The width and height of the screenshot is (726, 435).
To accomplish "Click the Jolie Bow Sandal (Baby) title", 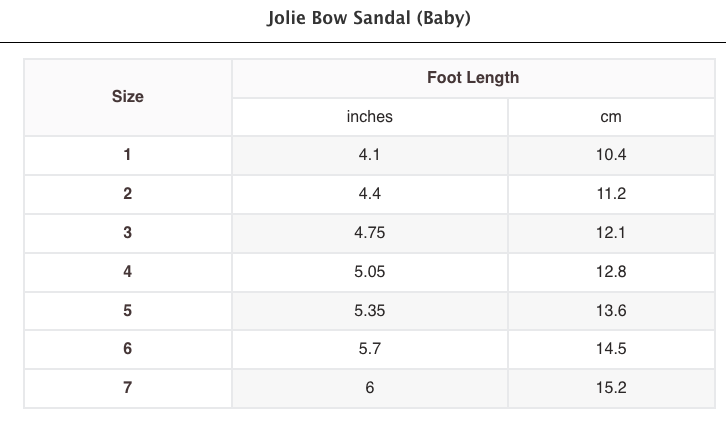I will pyautogui.click(x=370, y=19).
